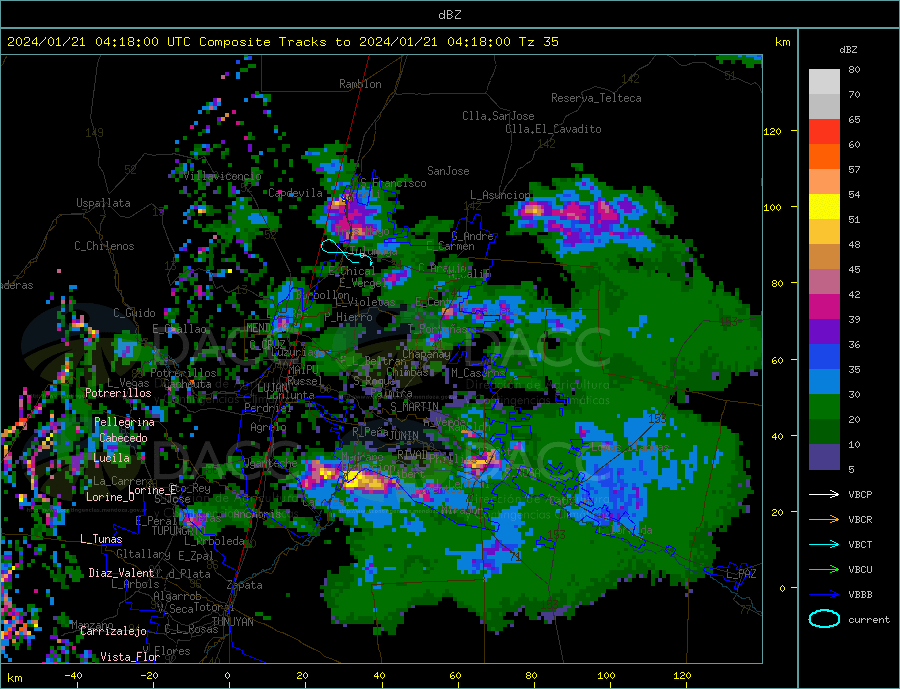Click the green VBCU arrow in legend

click(824, 570)
